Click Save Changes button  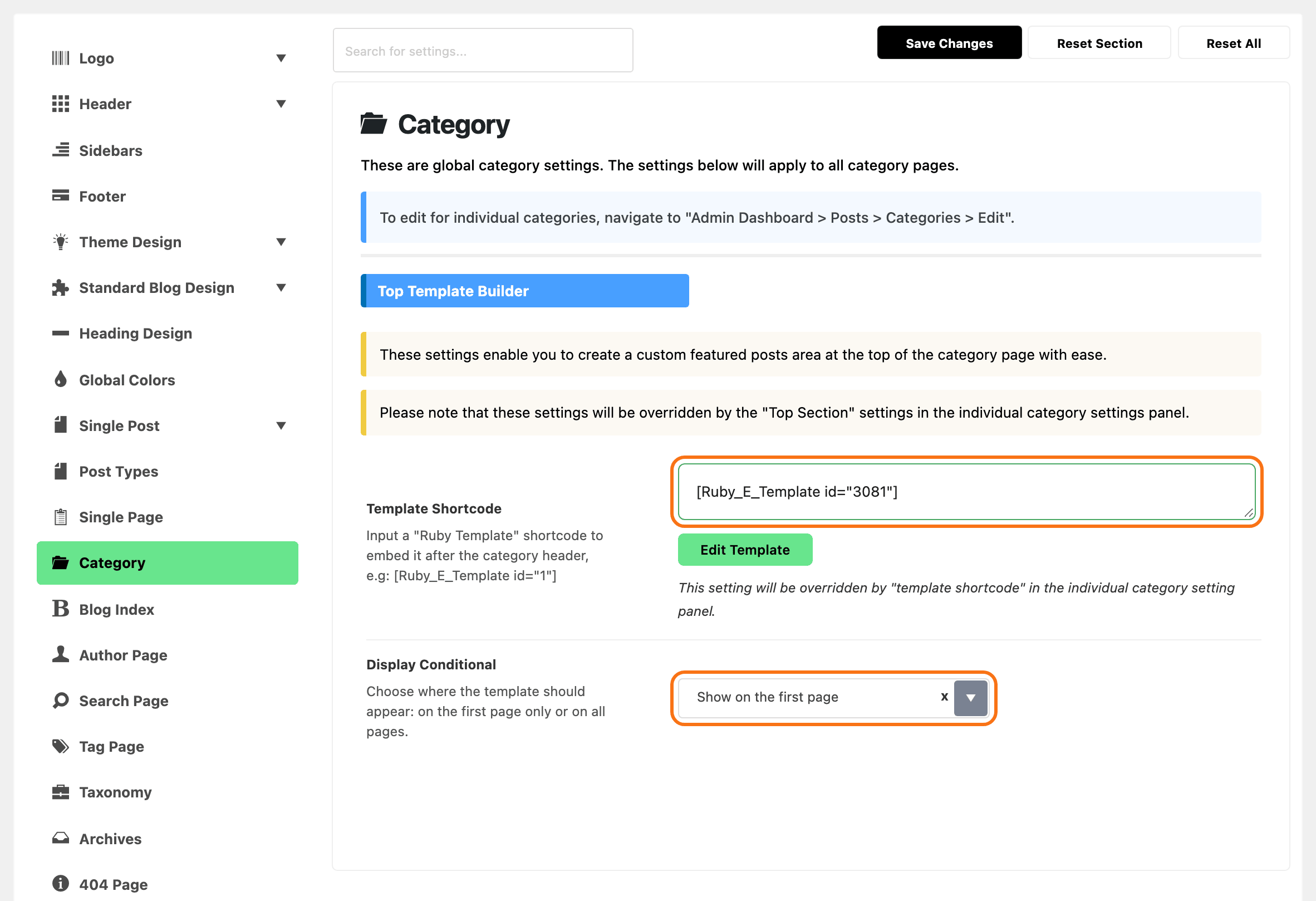click(949, 43)
